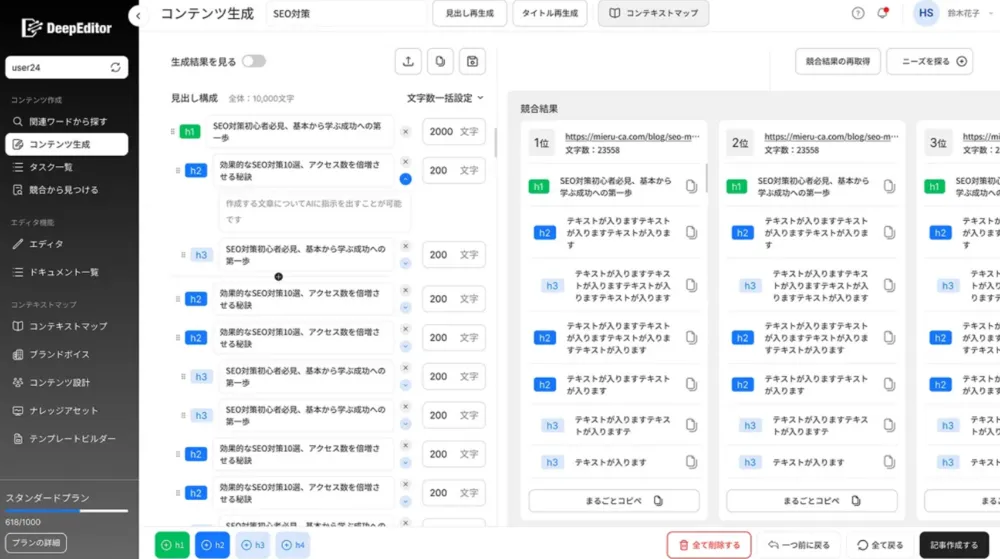Click the 記事作成する button

(953, 545)
